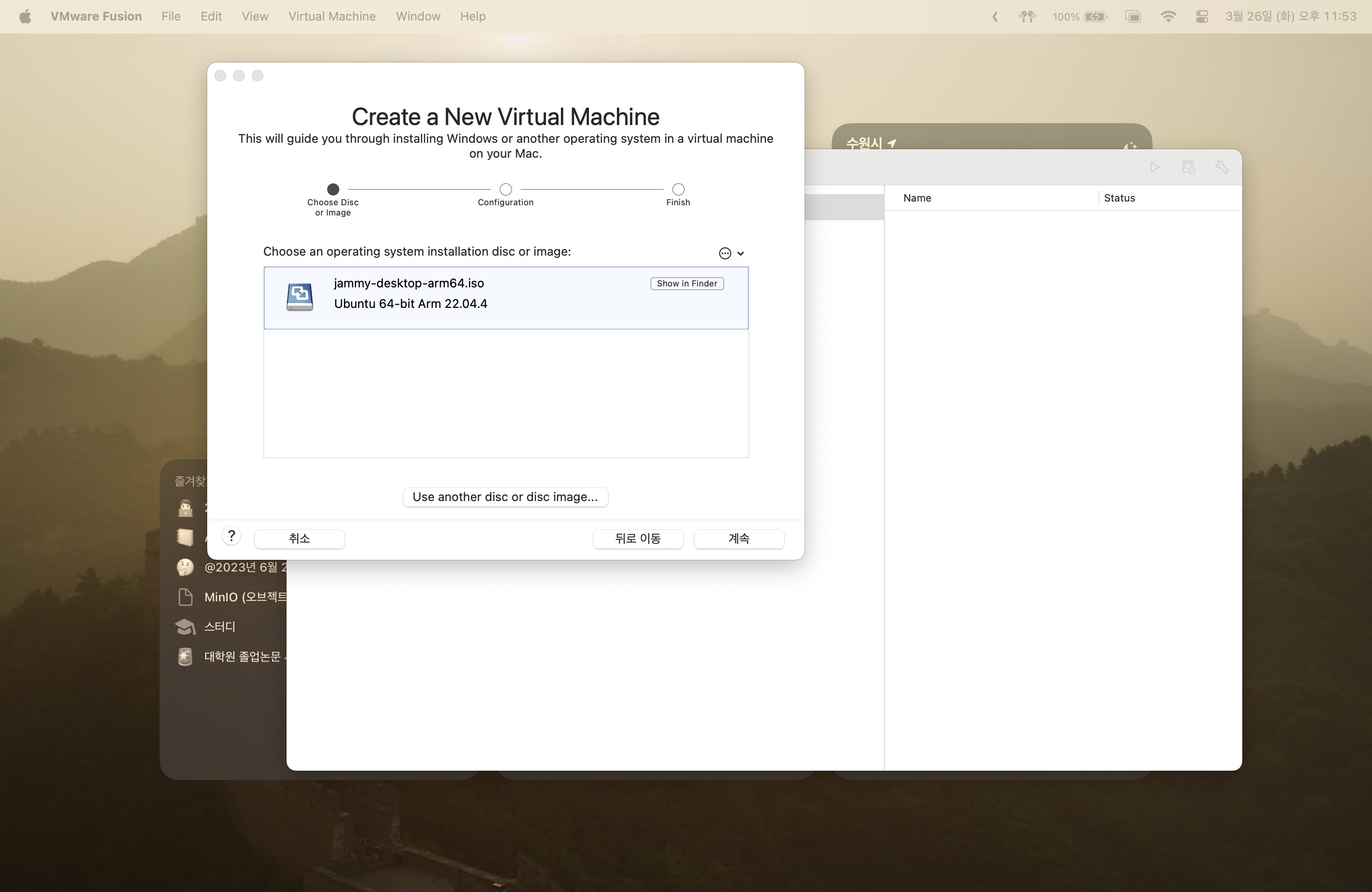The height and width of the screenshot is (892, 1372).
Task: Click the 취소 cancel button
Action: (x=299, y=538)
